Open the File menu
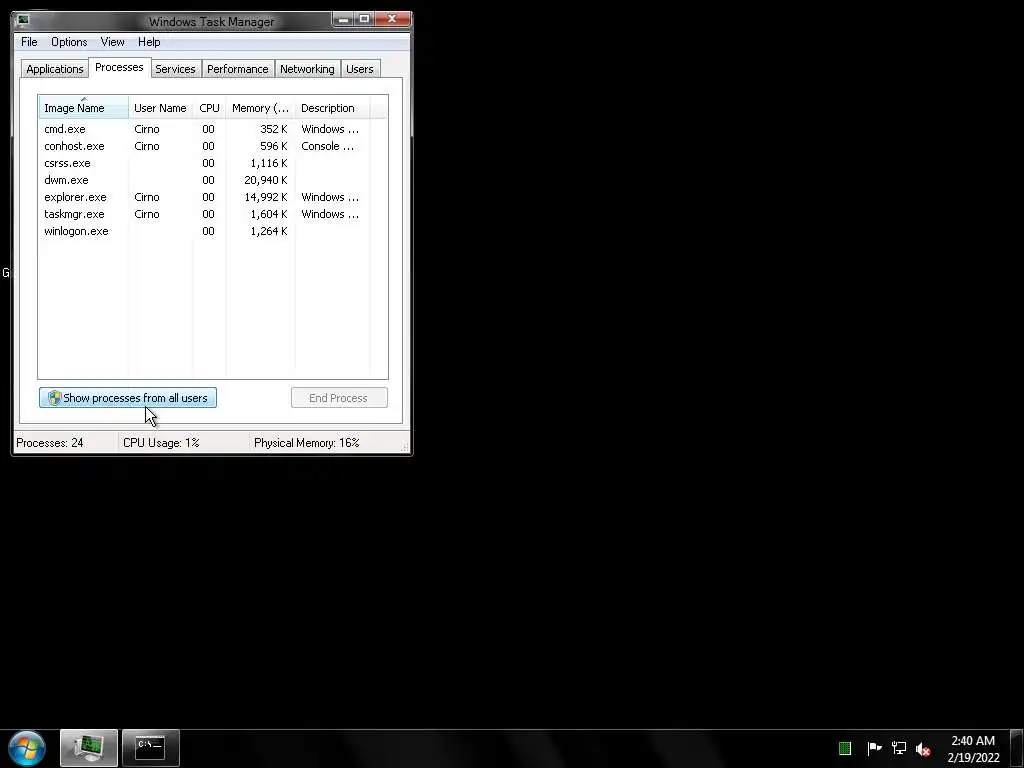This screenshot has height=768, width=1024. coord(29,42)
